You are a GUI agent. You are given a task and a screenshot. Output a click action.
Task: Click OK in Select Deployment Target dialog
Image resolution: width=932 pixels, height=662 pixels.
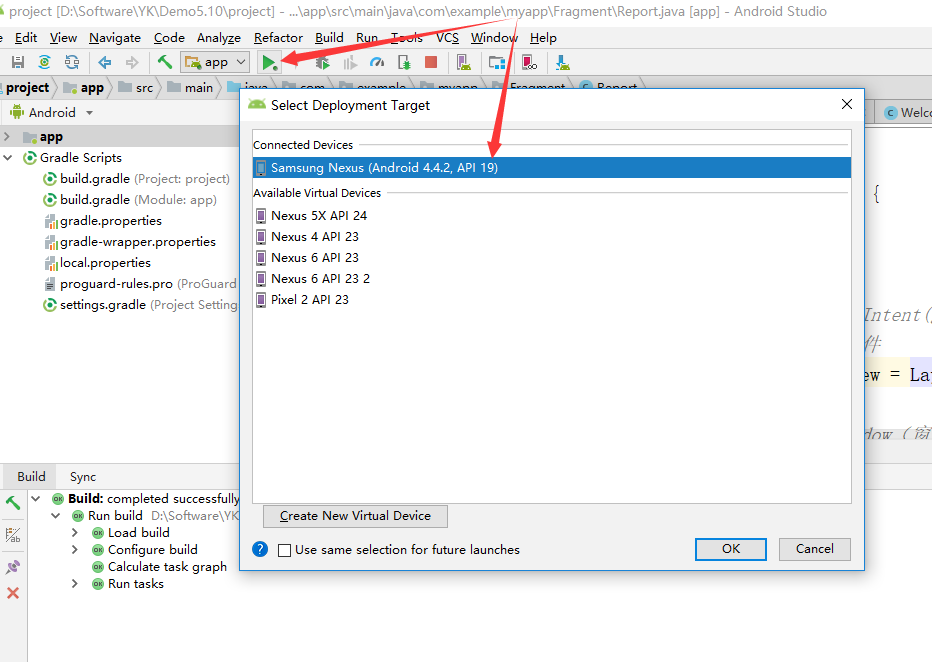point(731,549)
